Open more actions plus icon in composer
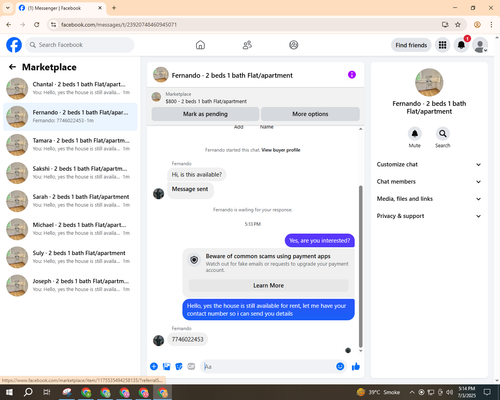 (154, 367)
